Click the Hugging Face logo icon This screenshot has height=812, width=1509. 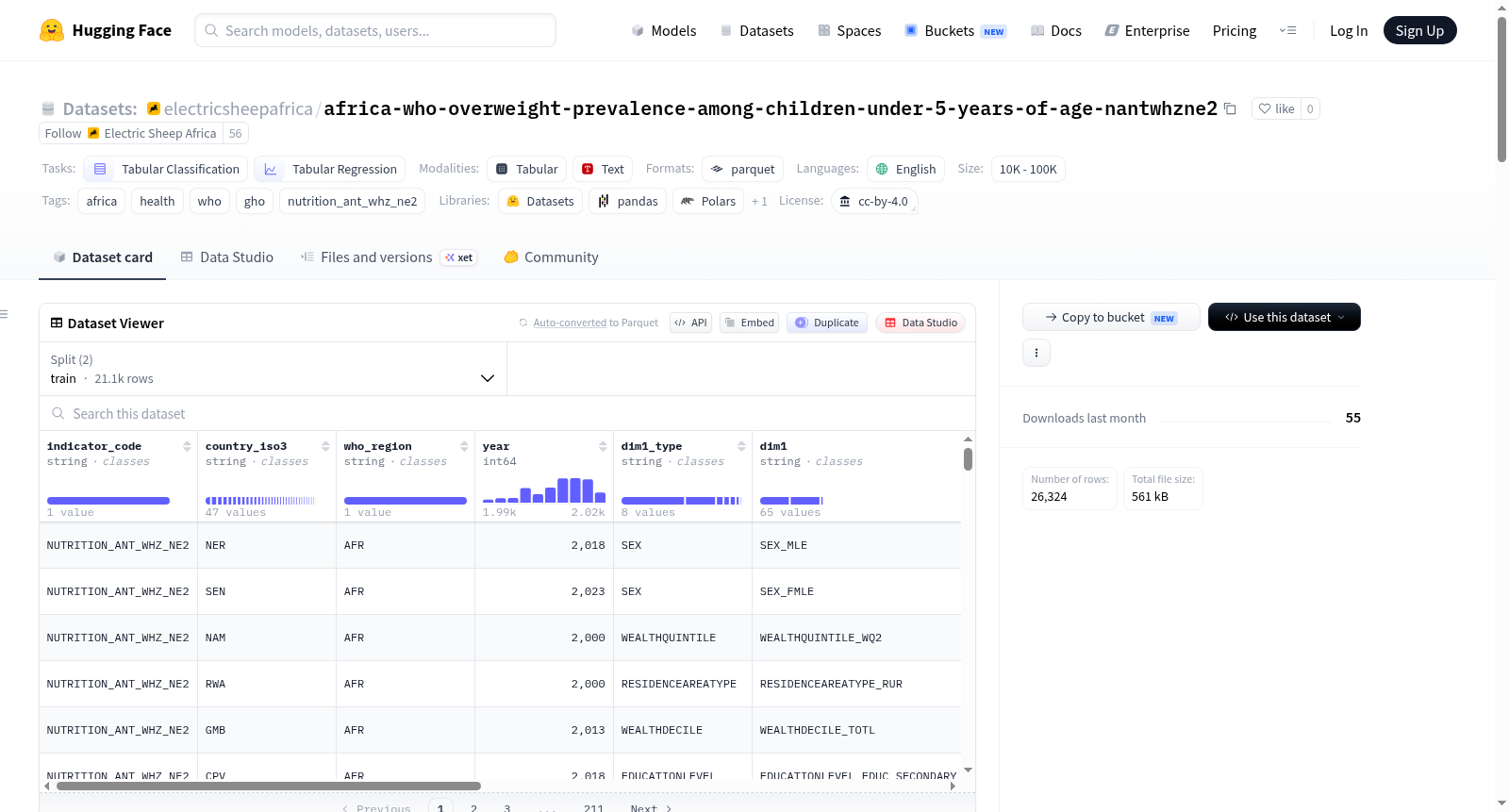pos(52,30)
